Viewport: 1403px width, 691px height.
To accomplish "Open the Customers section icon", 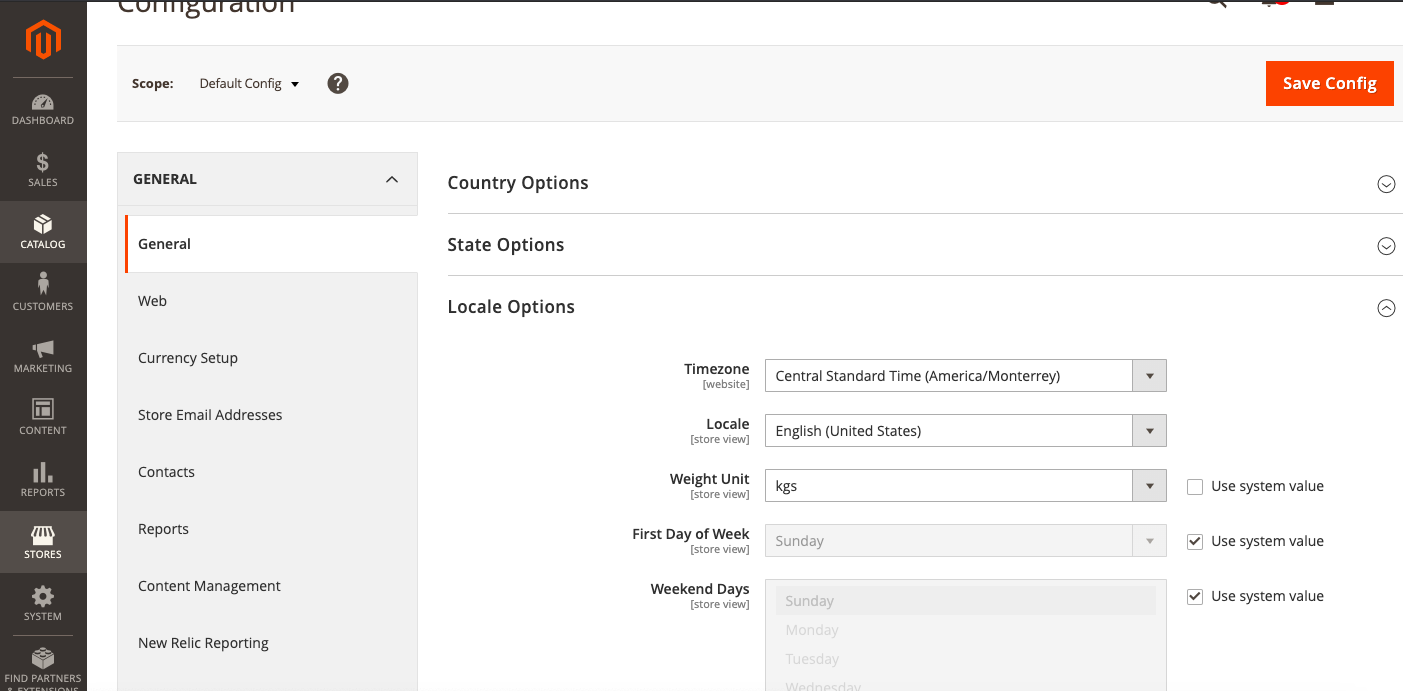I will [43, 292].
